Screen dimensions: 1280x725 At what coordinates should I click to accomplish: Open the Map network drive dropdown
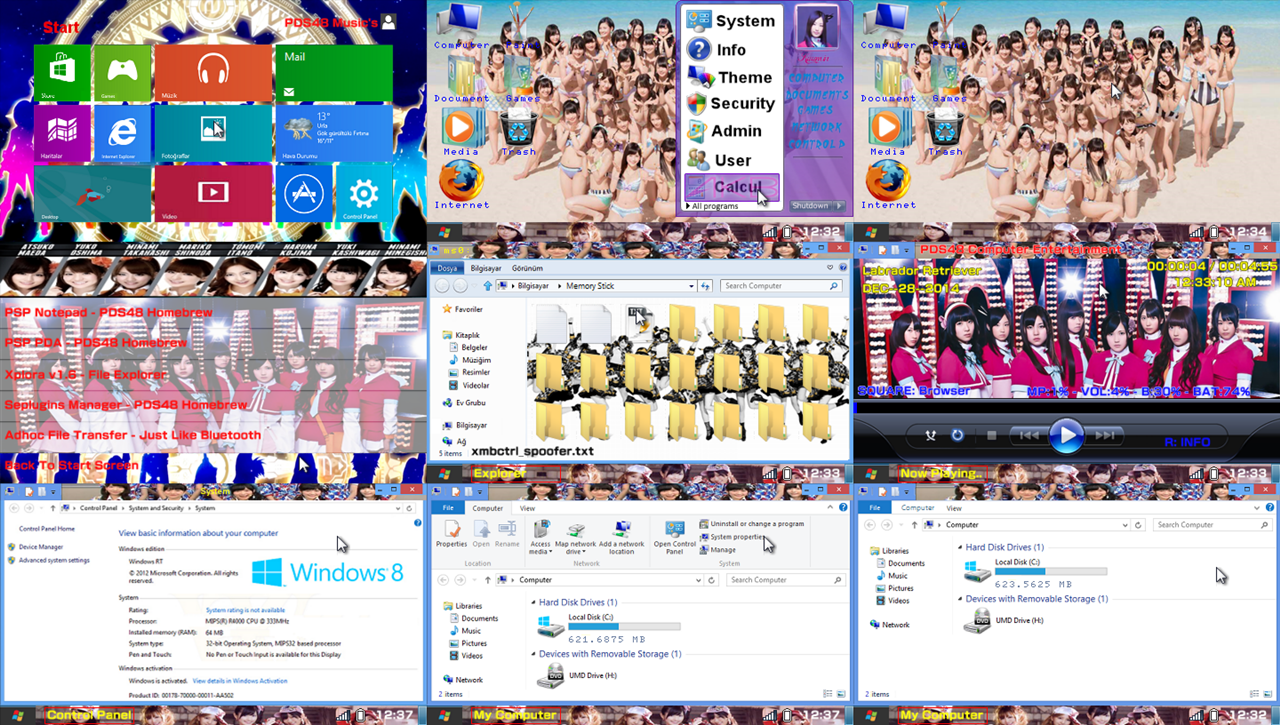(x=575, y=537)
